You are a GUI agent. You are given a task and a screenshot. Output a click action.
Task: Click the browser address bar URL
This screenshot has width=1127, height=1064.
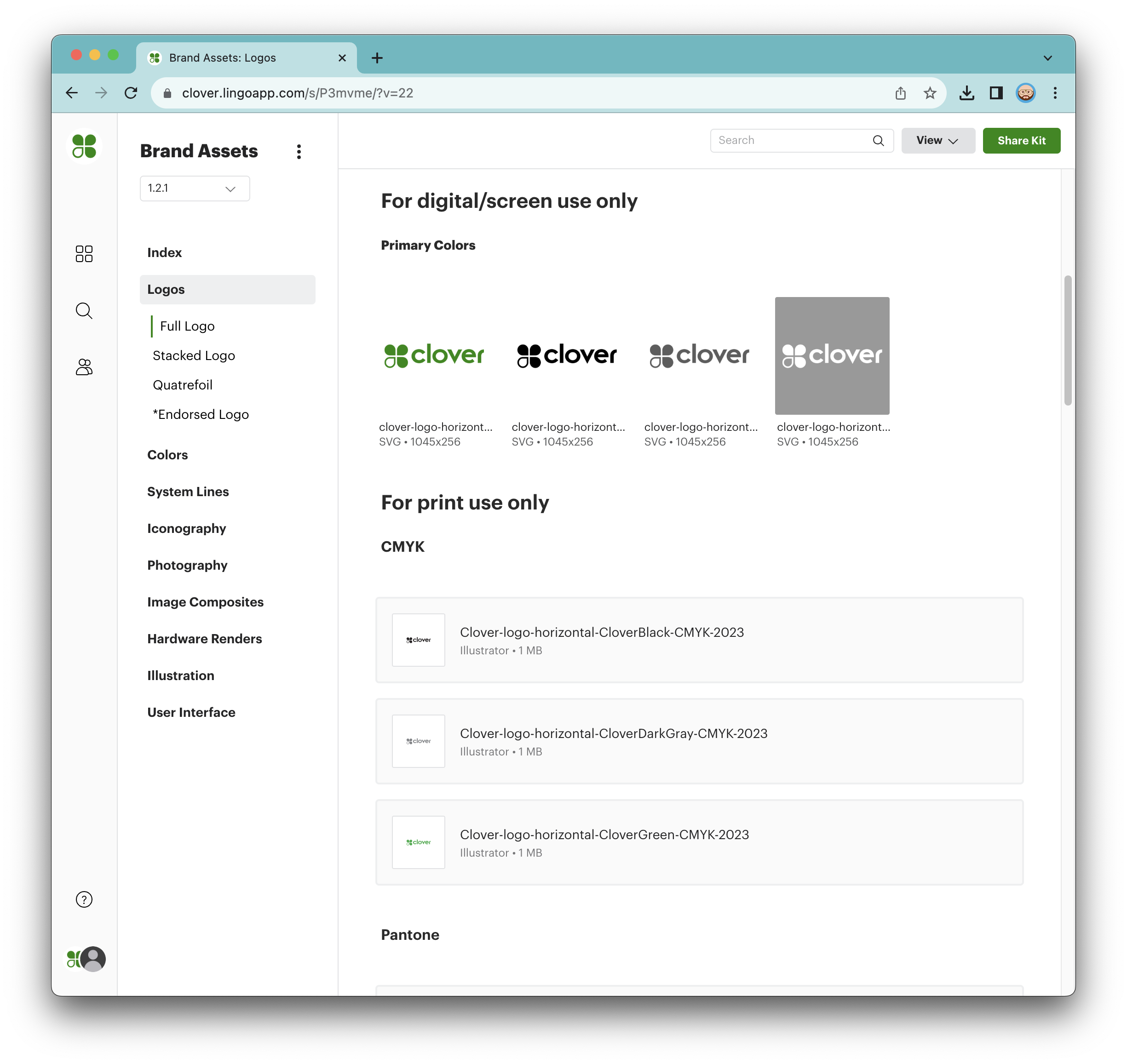click(297, 93)
